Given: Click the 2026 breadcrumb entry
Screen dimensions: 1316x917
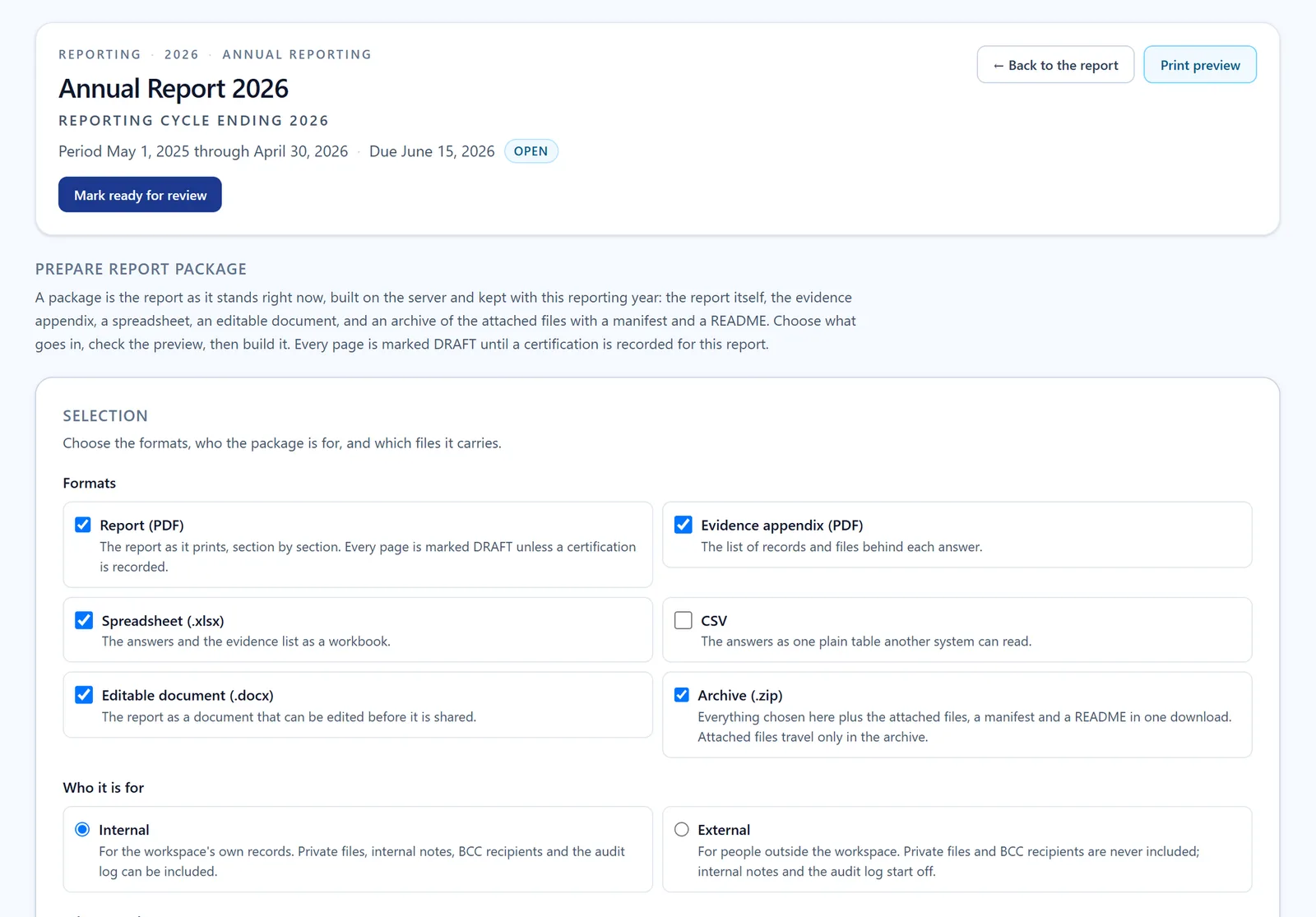Looking at the screenshot, I should (182, 54).
